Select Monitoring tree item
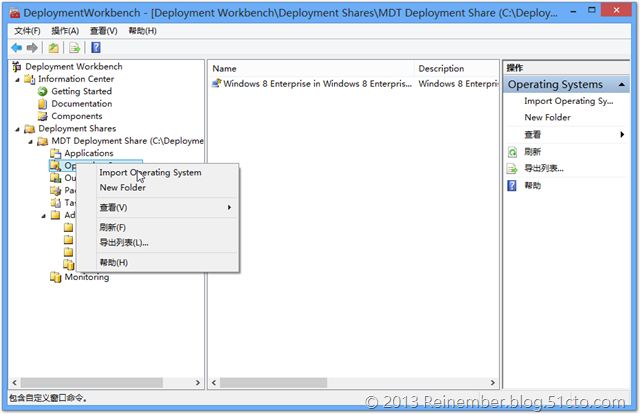The image size is (640, 414). [x=87, y=277]
